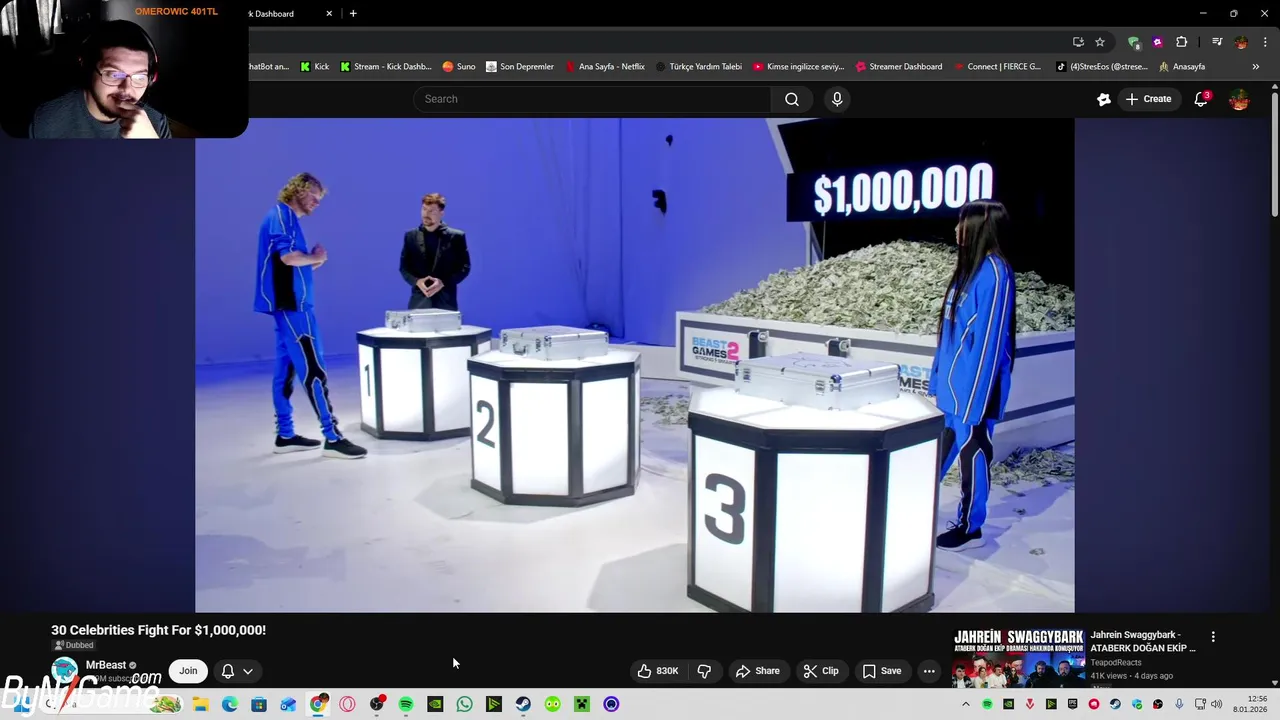The image size is (1280, 720).
Task: Open Steam from the taskbar
Action: coord(523,704)
